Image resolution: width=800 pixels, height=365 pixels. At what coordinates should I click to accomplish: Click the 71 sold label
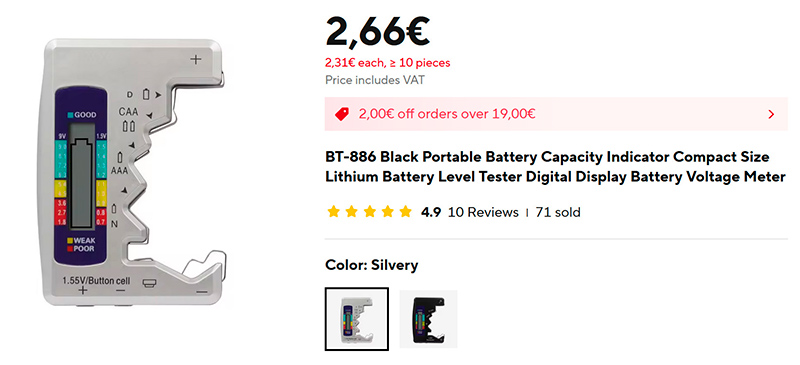558,212
